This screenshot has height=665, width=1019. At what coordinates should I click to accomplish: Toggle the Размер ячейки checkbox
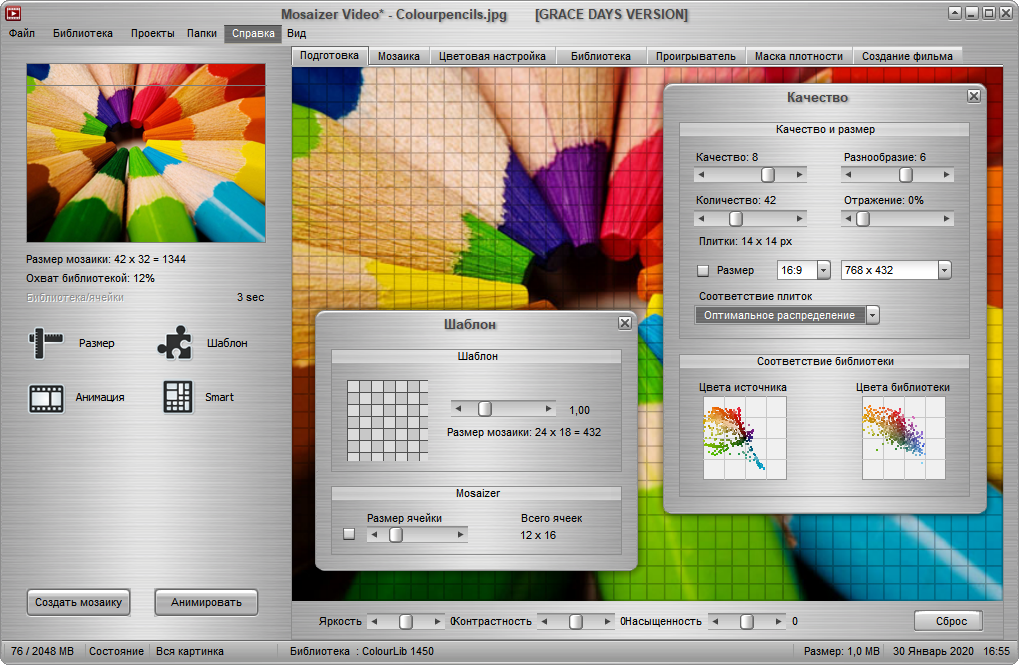pos(349,534)
